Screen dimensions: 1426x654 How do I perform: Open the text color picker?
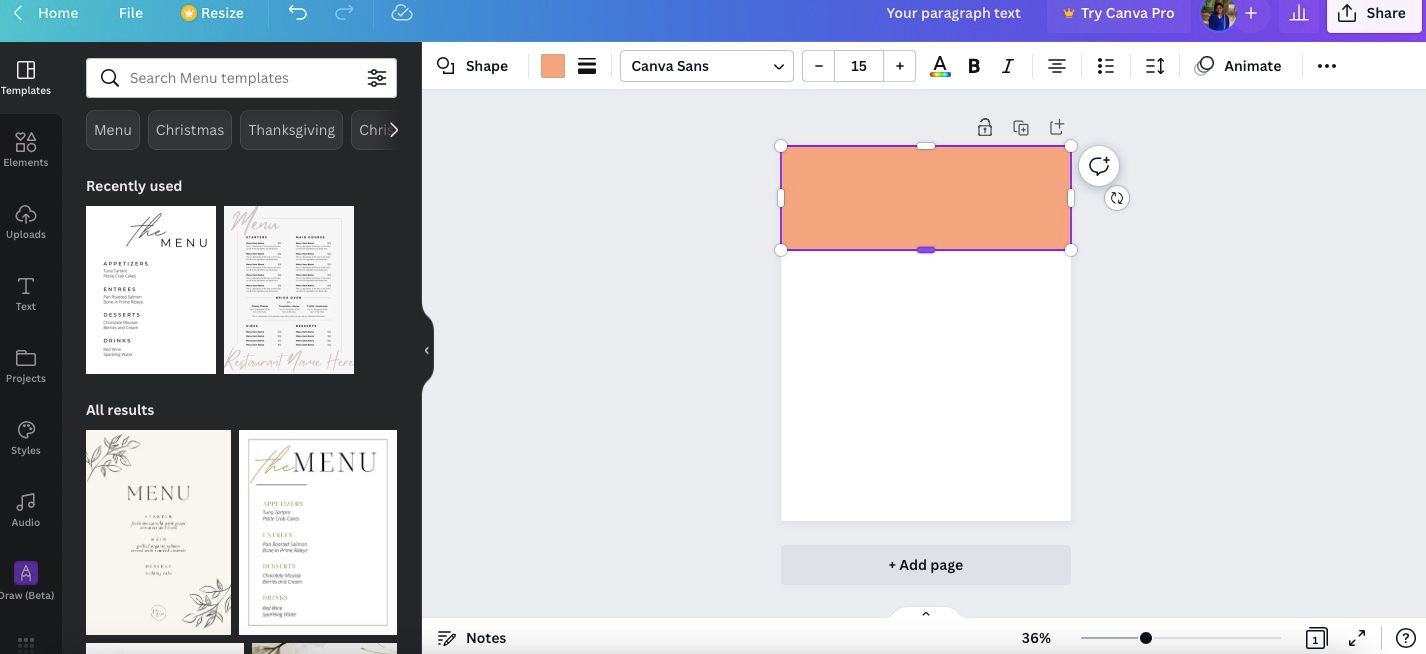[940, 66]
